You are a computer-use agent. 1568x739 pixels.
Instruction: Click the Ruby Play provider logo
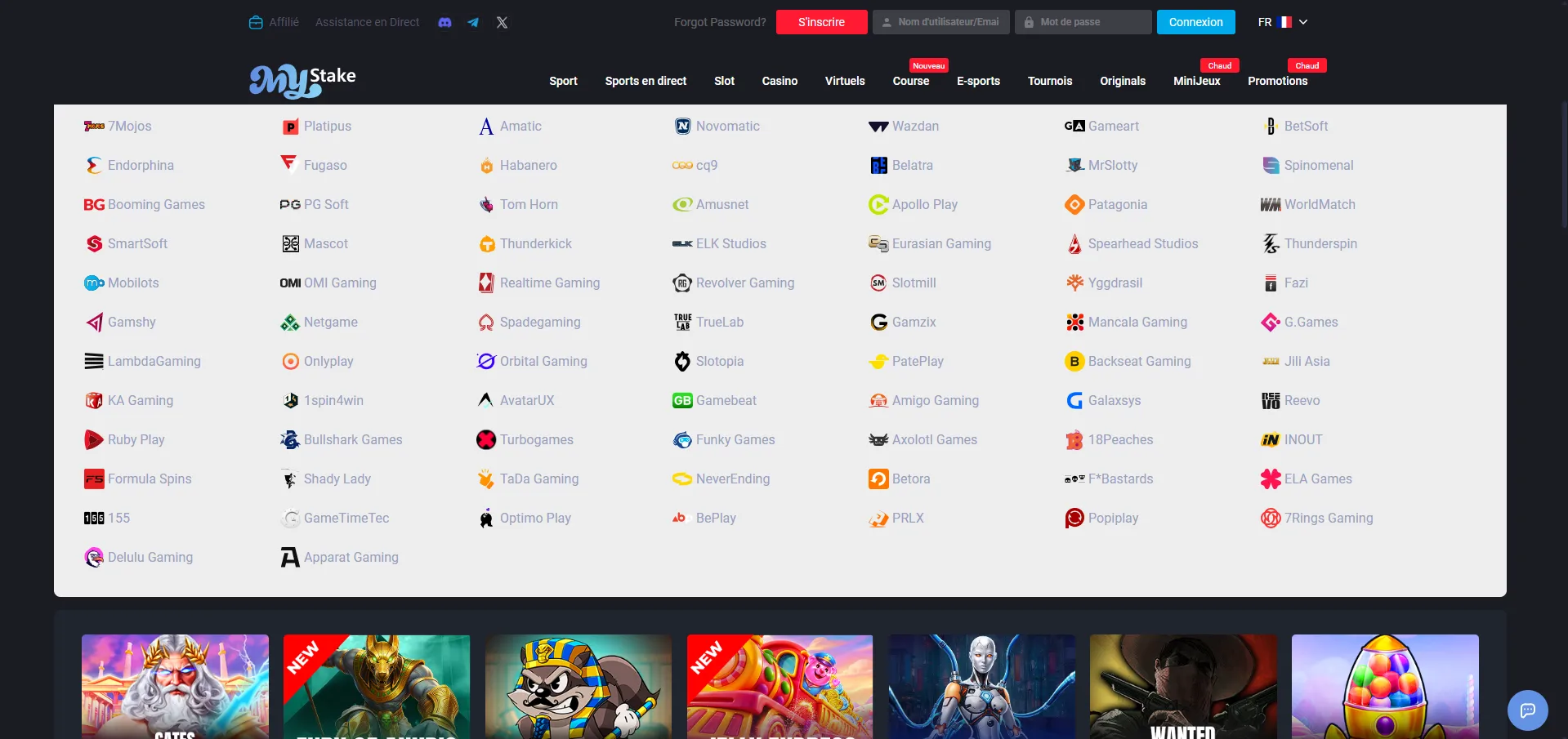(x=94, y=439)
